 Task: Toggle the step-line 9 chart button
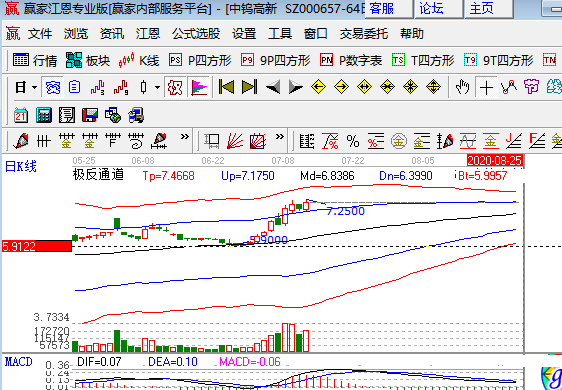(x=120, y=87)
